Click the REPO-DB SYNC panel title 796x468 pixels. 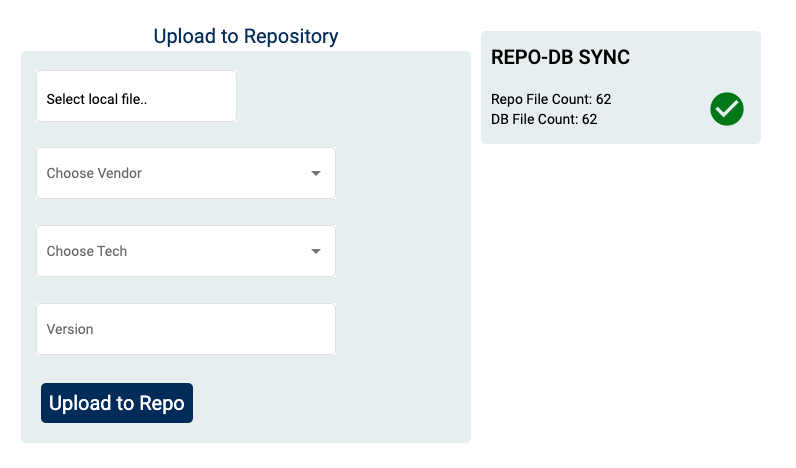coord(560,57)
